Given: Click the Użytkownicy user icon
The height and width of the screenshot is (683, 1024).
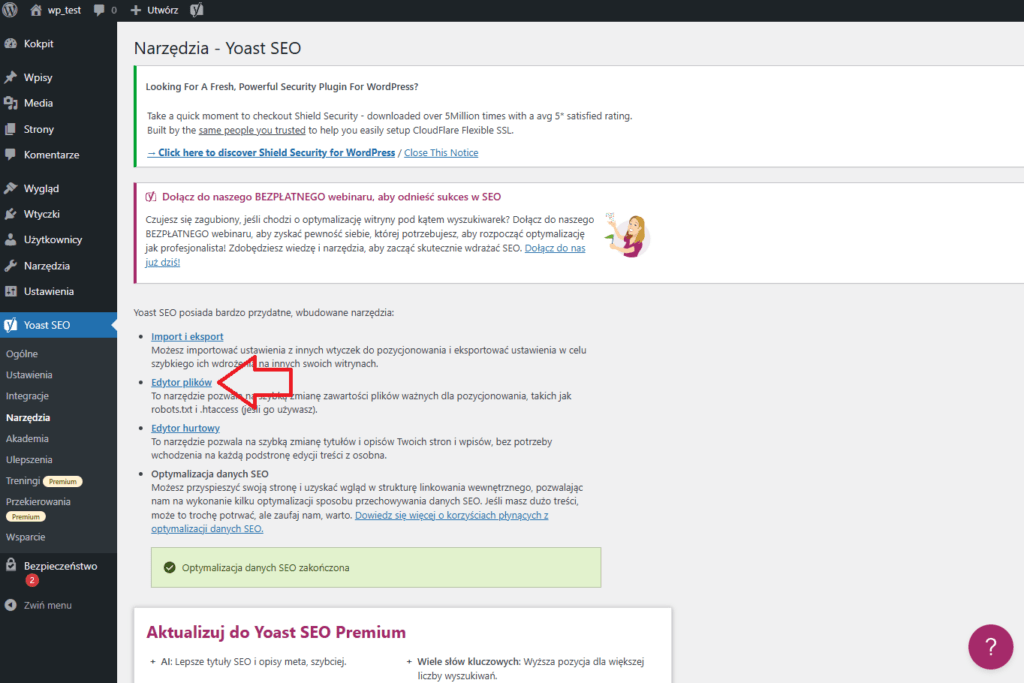Looking at the screenshot, I should coord(11,240).
